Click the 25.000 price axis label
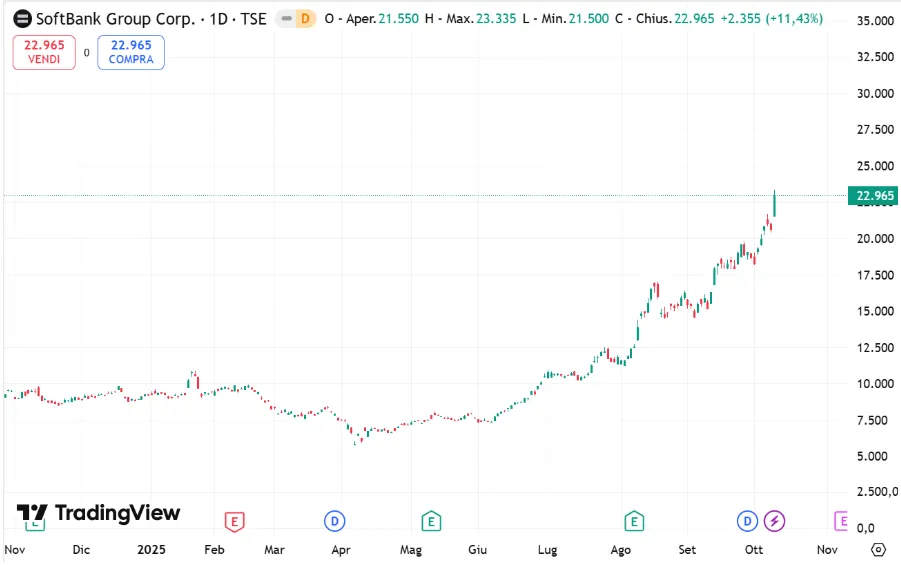901x565 pixels. [x=875, y=166]
